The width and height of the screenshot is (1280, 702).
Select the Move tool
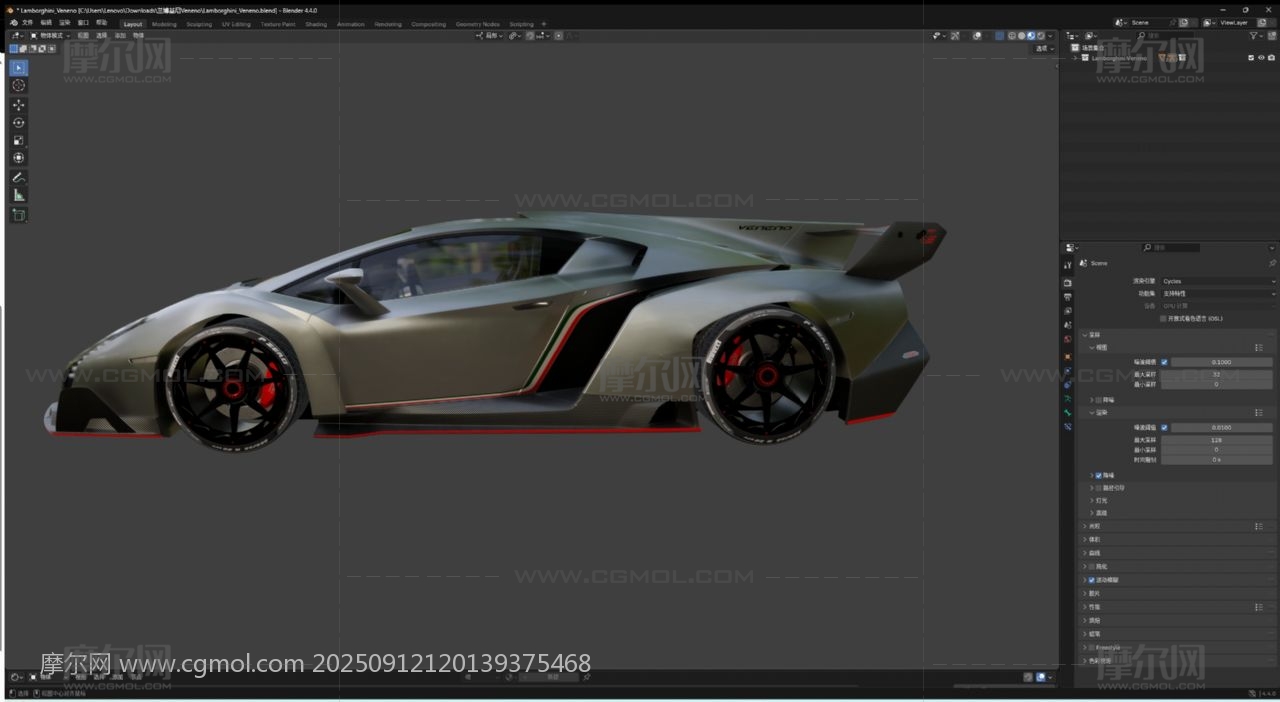coord(18,105)
